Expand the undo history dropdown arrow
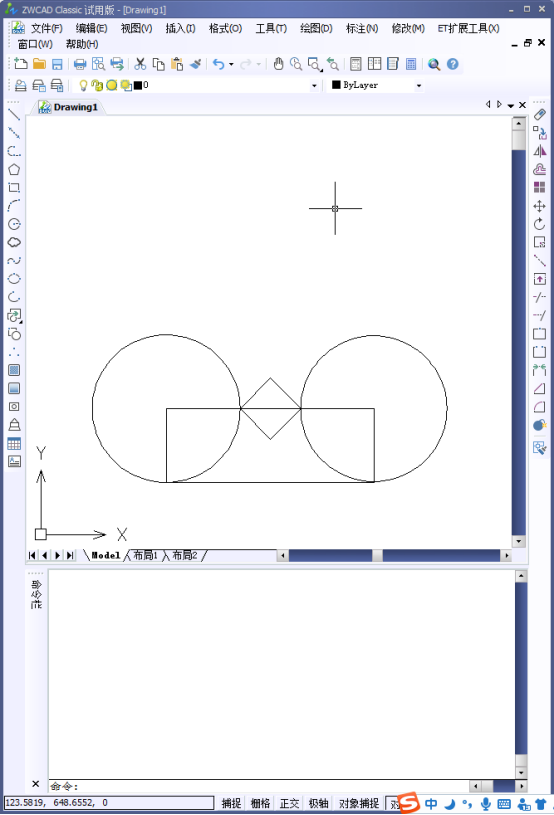This screenshot has height=815, width=554. 231,64
